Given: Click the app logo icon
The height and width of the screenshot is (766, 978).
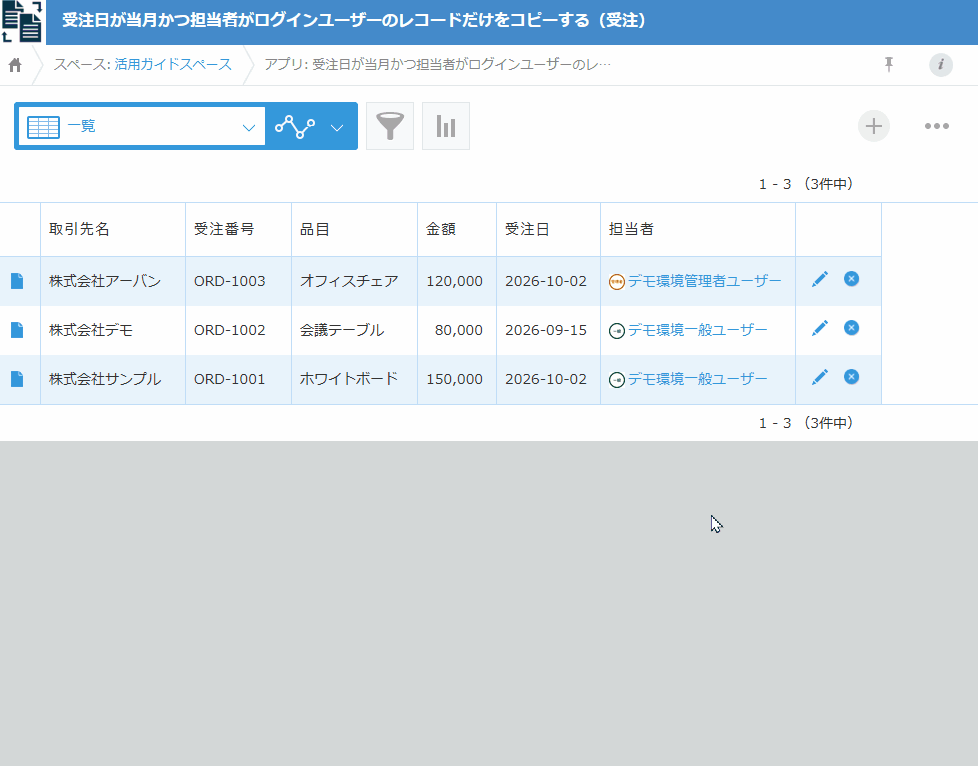Looking at the screenshot, I should click(x=22, y=22).
